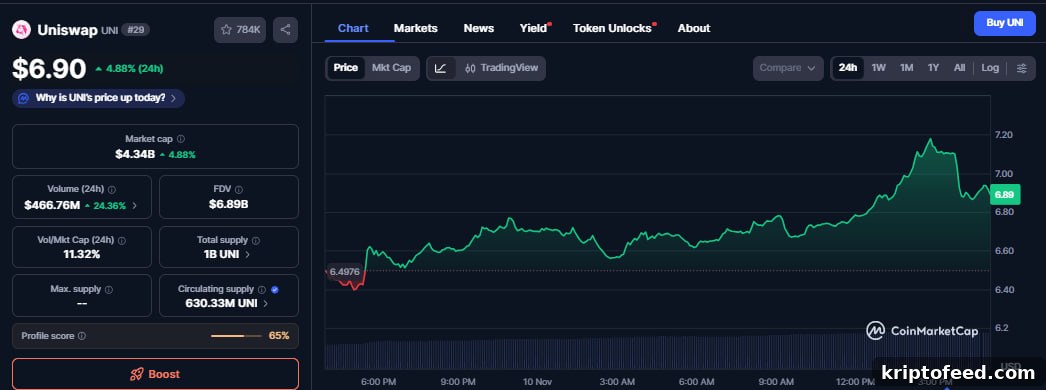Set chart range to 1W
Image resolution: width=1046 pixels, height=390 pixels.
tap(879, 68)
